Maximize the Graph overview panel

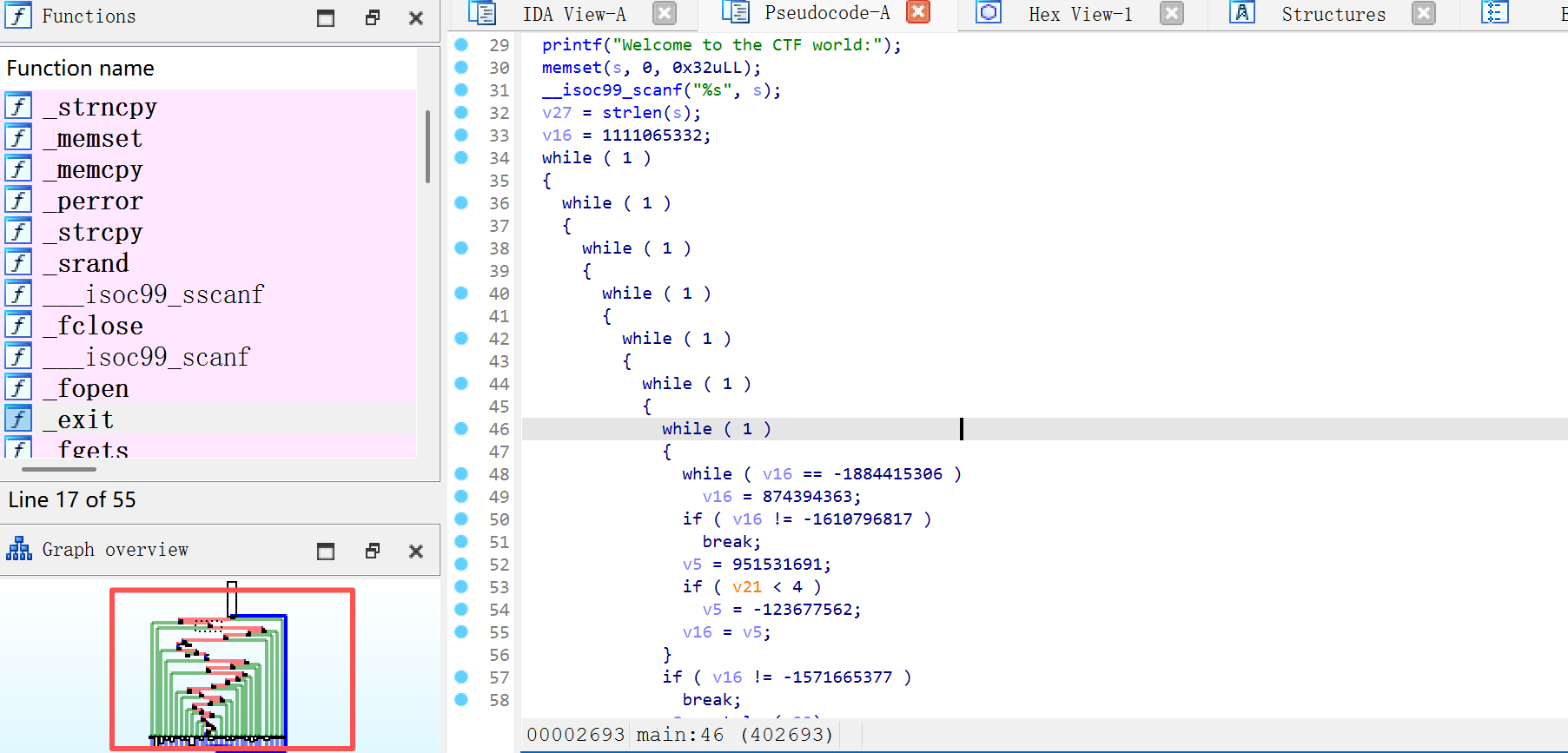tap(326, 551)
